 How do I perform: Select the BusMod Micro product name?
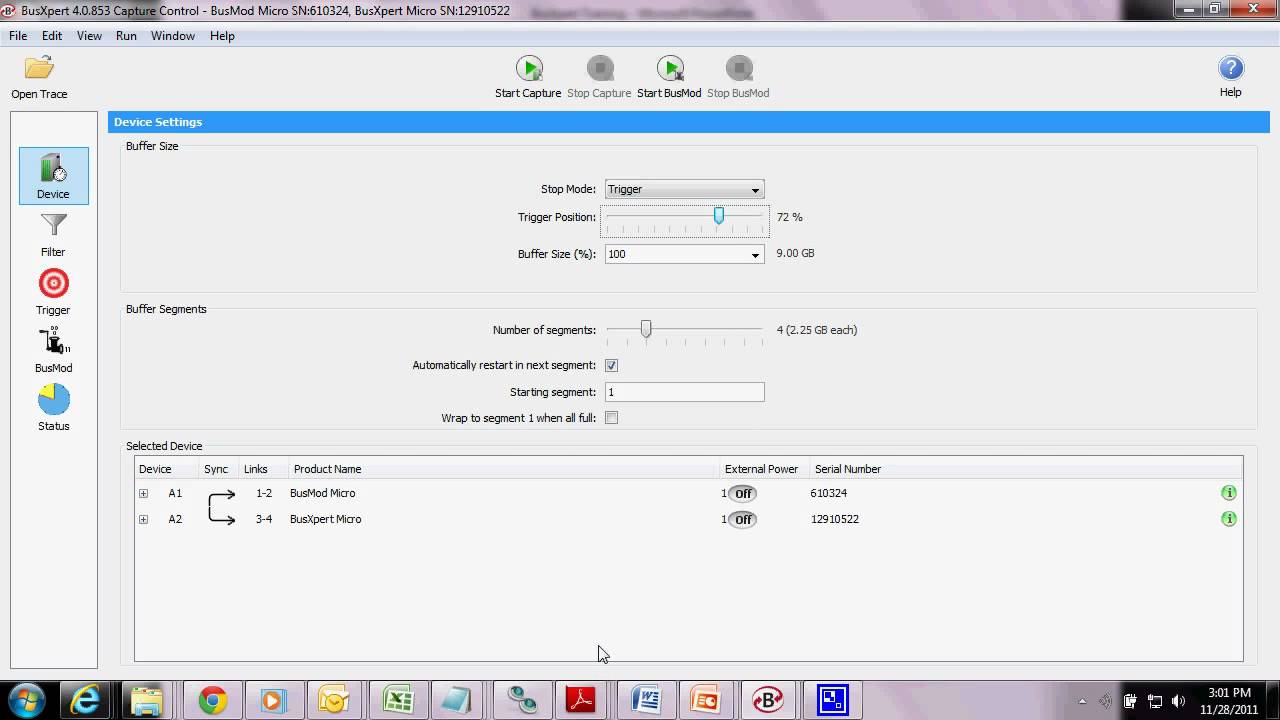point(322,493)
